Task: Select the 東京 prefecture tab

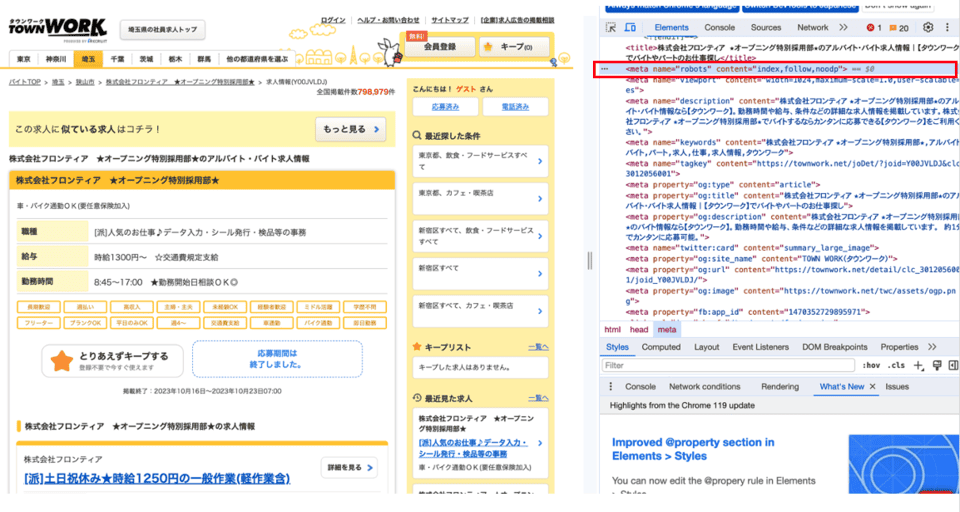Action: click(x=24, y=59)
